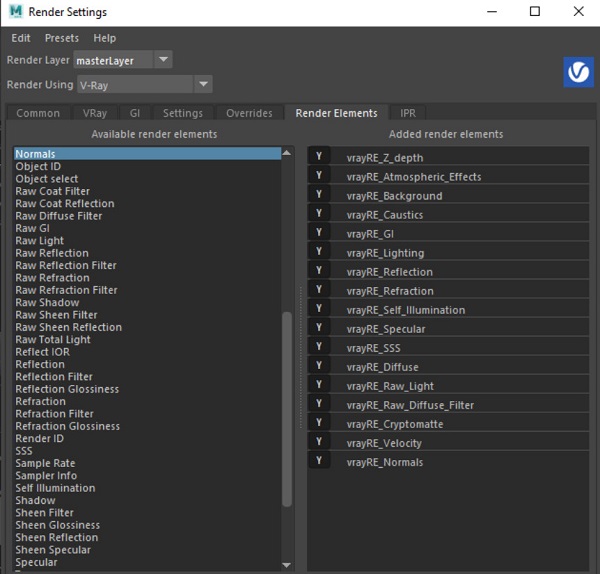Select the vrayRE_Velocity added element

(384, 443)
